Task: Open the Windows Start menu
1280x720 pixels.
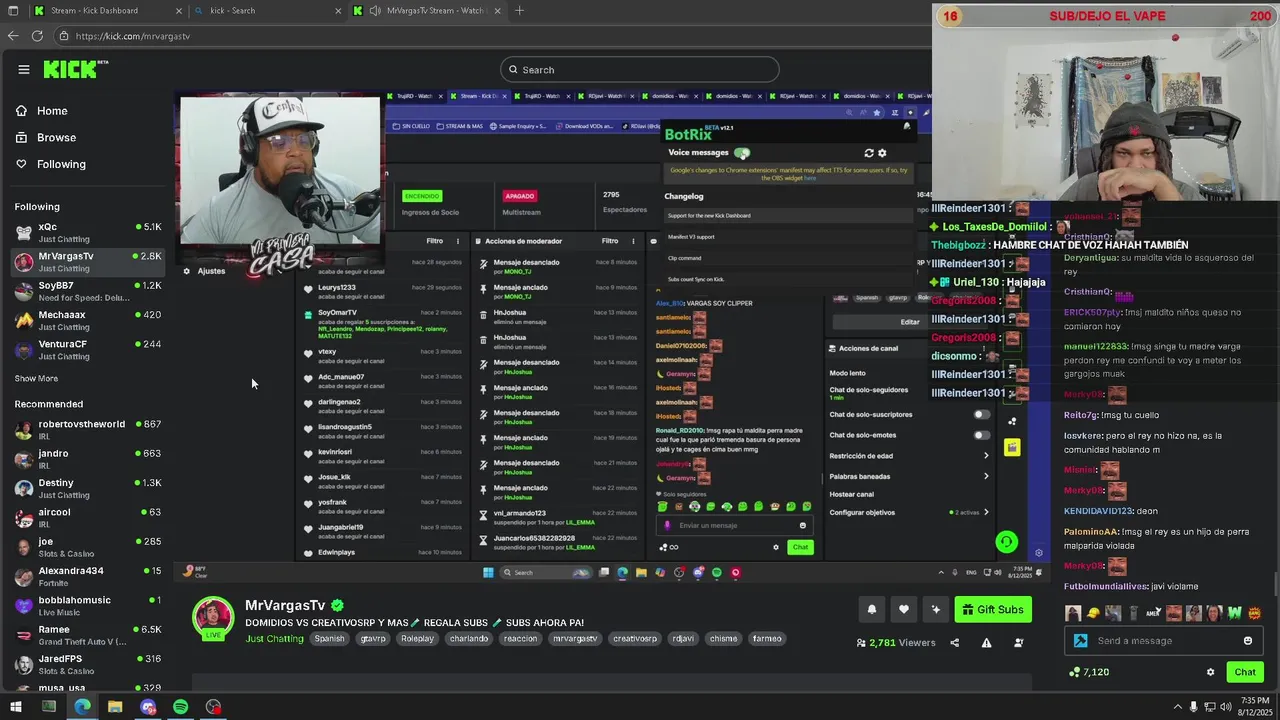Action: [x=16, y=707]
